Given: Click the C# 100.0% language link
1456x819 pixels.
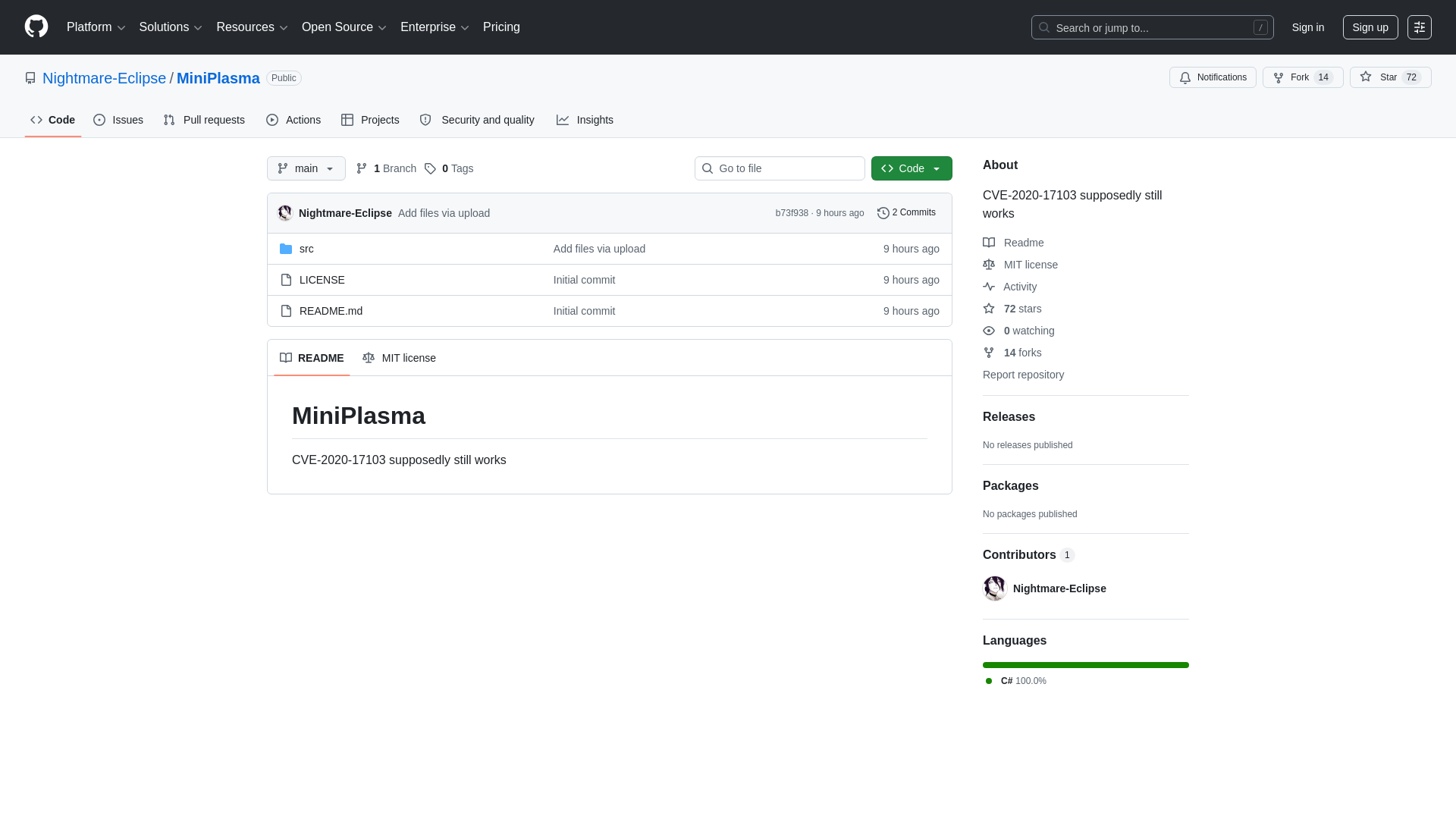Looking at the screenshot, I should coord(1015,681).
